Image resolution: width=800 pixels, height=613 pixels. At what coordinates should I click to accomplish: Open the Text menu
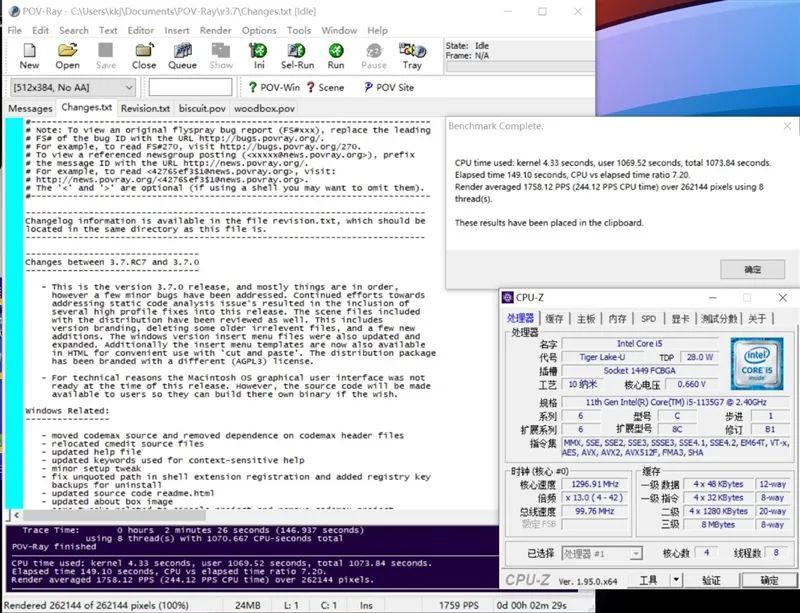click(108, 31)
